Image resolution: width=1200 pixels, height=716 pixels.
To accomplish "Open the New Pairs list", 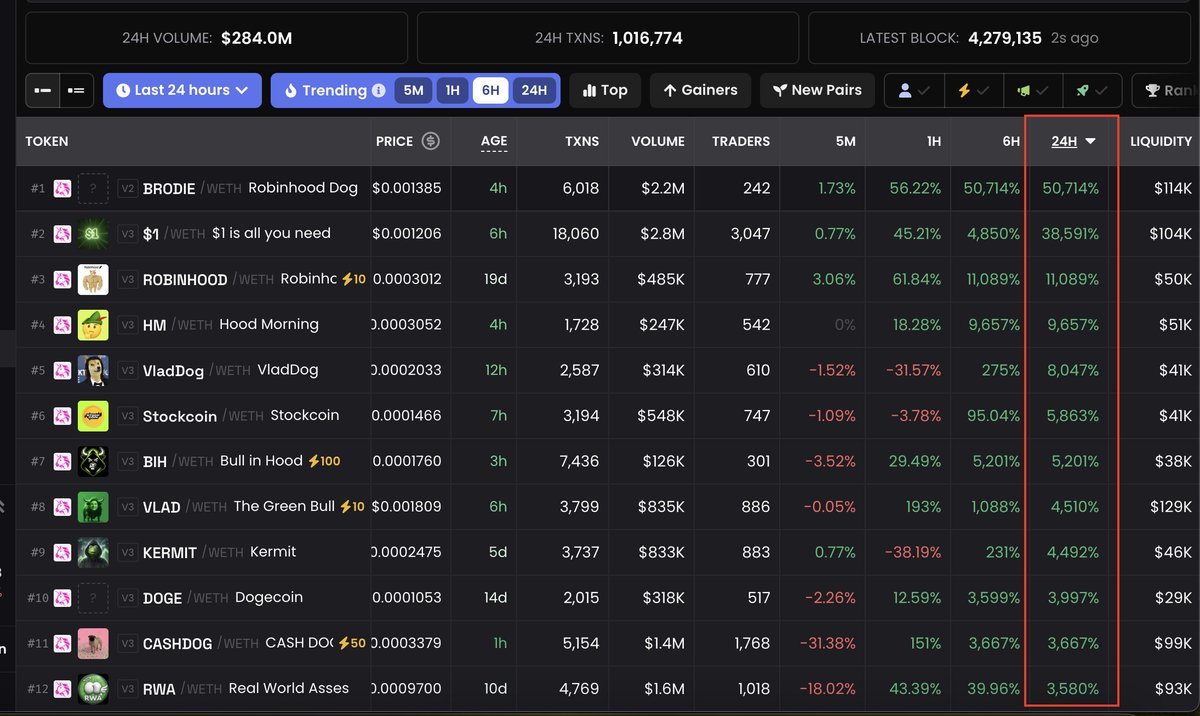I will tap(817, 90).
